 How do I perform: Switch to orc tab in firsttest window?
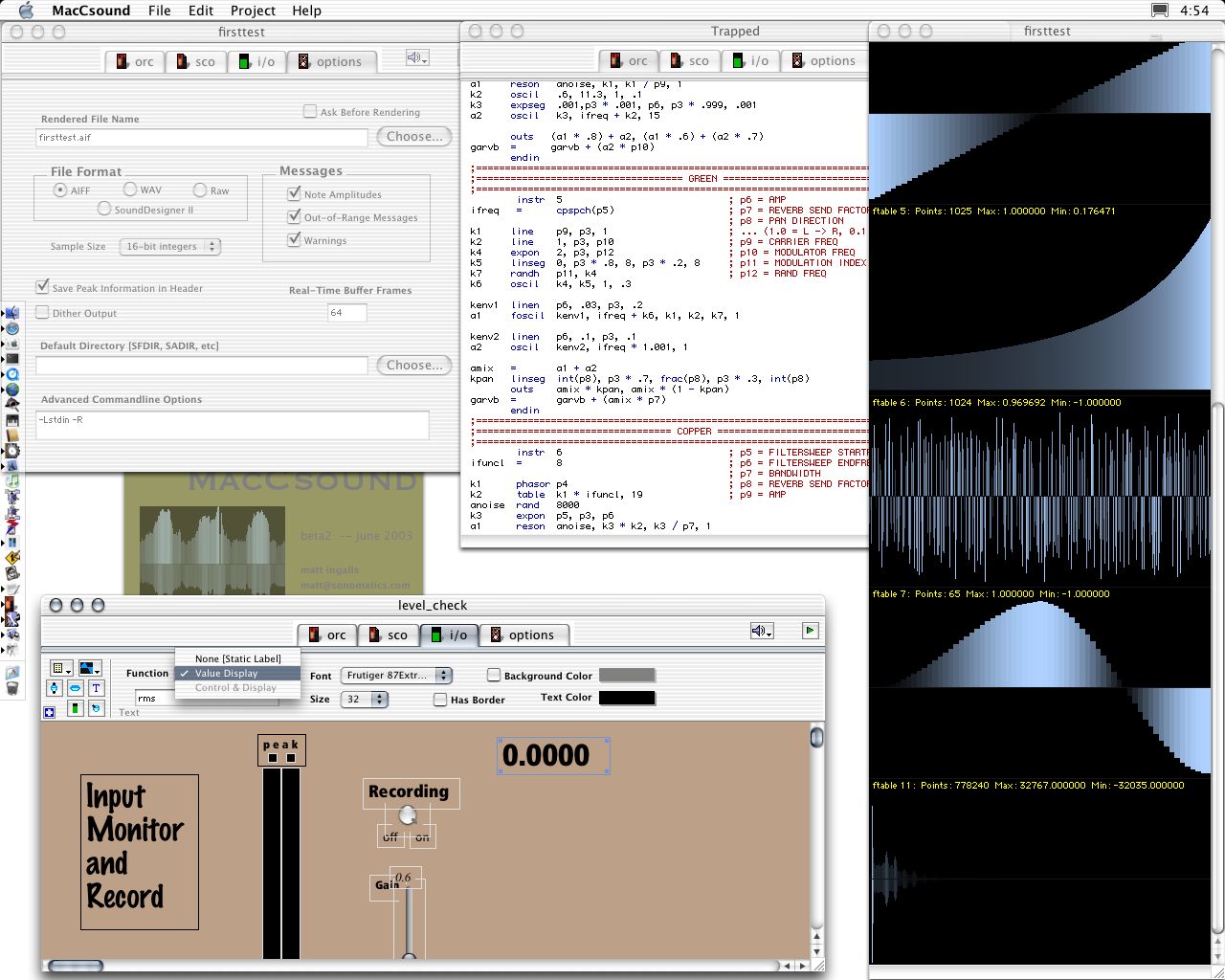click(x=134, y=61)
